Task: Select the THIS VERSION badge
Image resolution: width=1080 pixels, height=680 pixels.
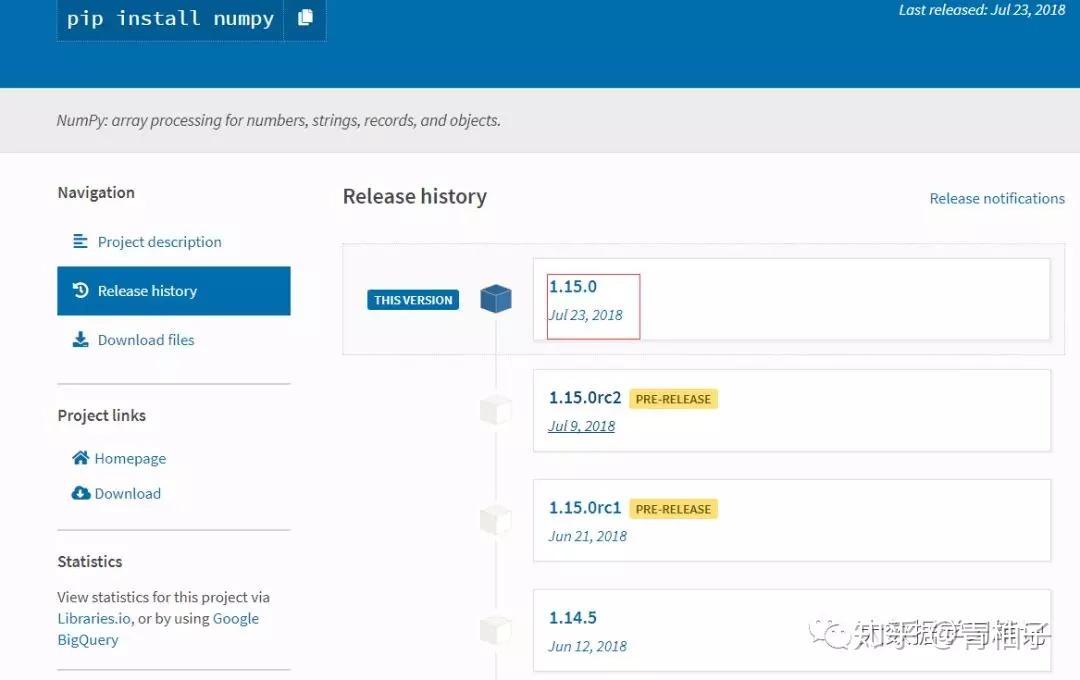Action: coord(412,299)
